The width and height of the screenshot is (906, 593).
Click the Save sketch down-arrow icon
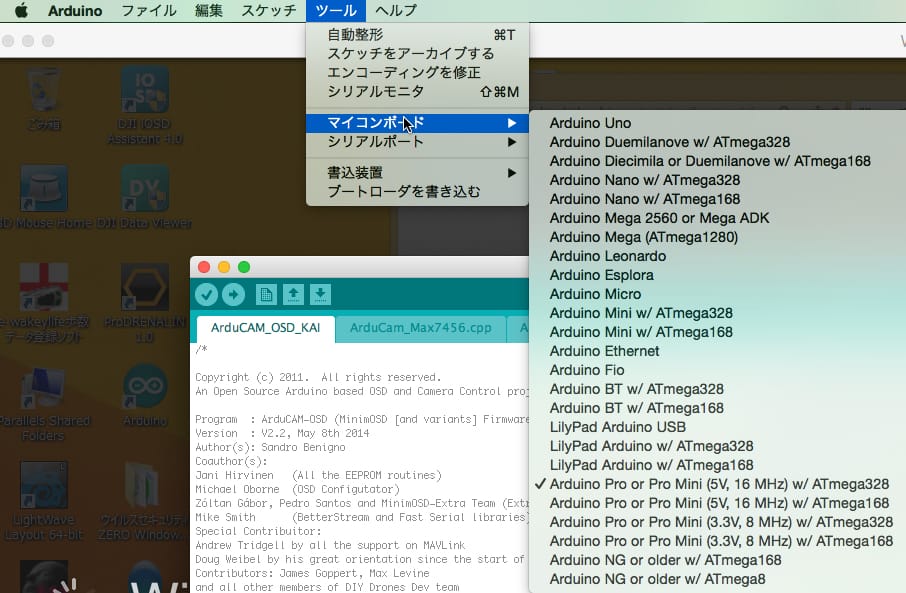(320, 294)
